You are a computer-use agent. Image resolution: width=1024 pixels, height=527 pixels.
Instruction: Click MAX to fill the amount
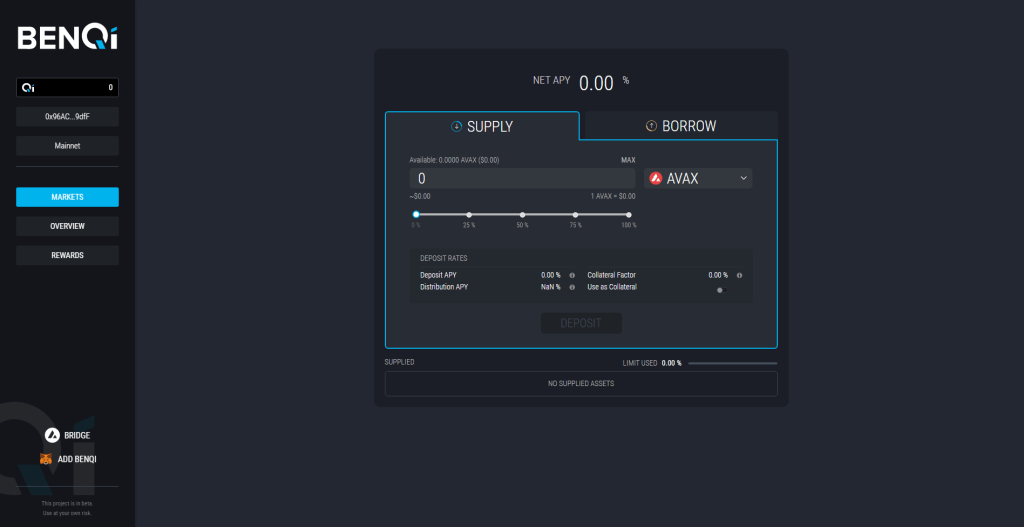[x=628, y=160]
